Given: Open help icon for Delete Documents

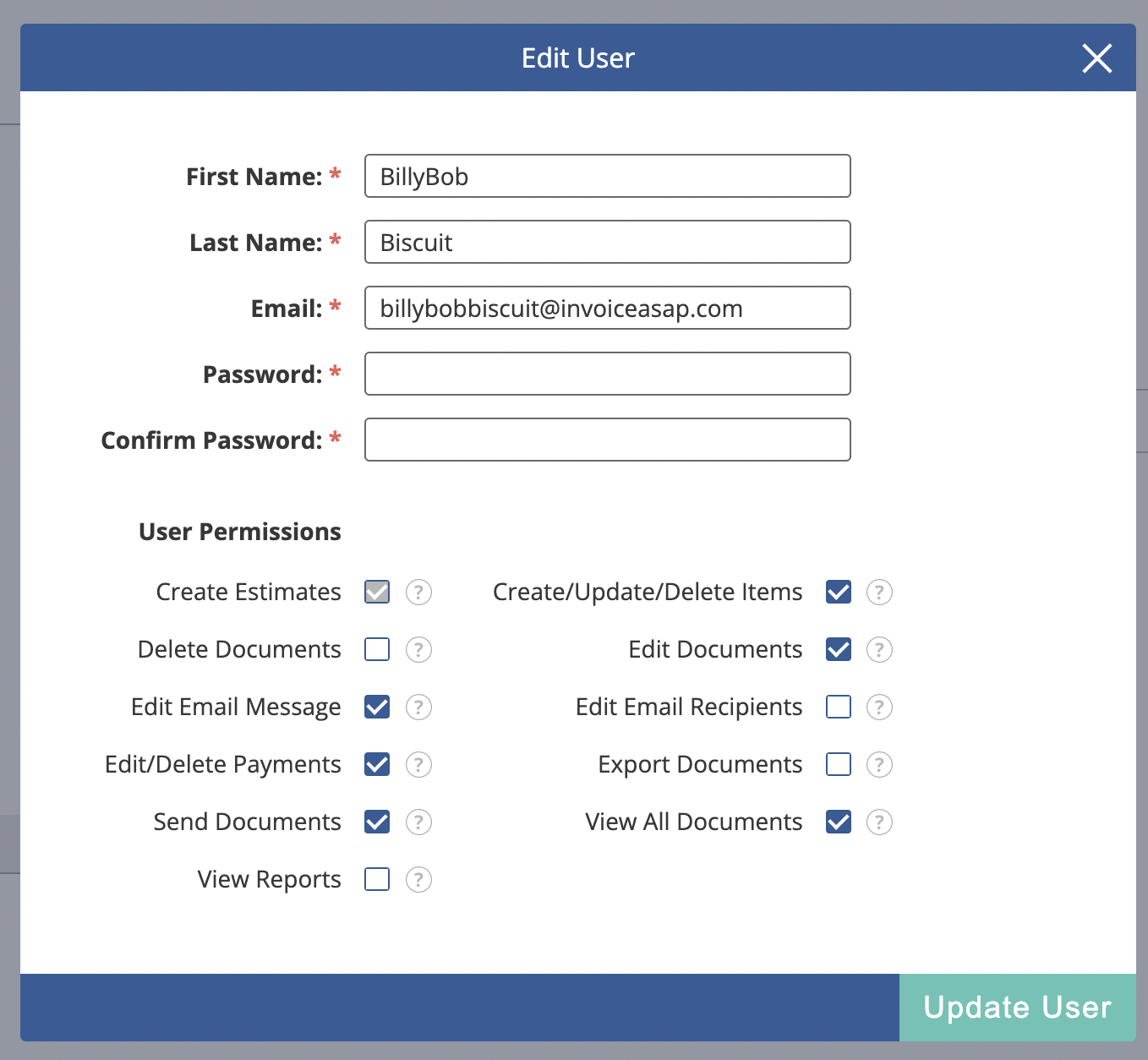Looking at the screenshot, I should [x=418, y=649].
